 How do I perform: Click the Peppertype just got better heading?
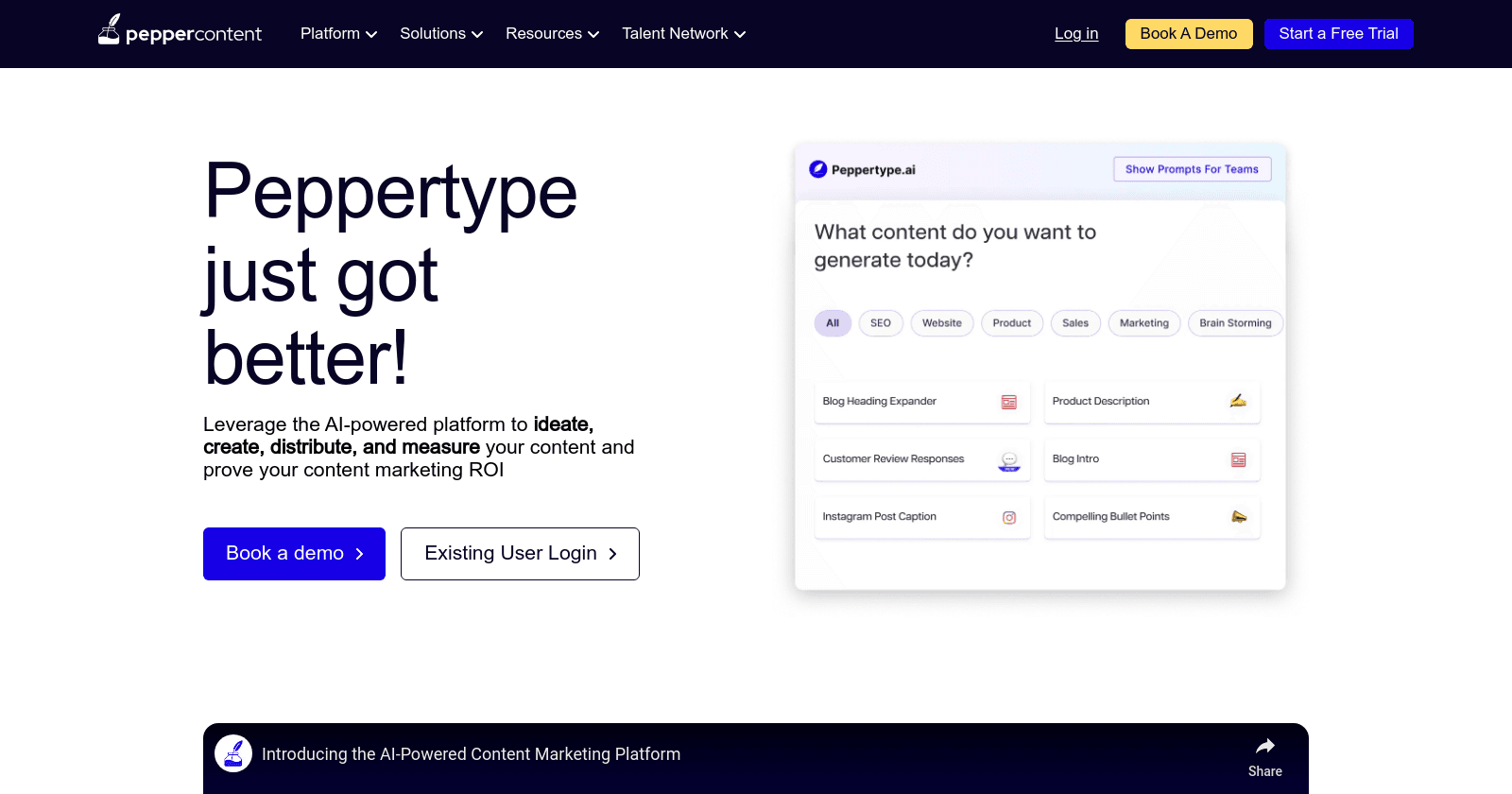(x=390, y=274)
